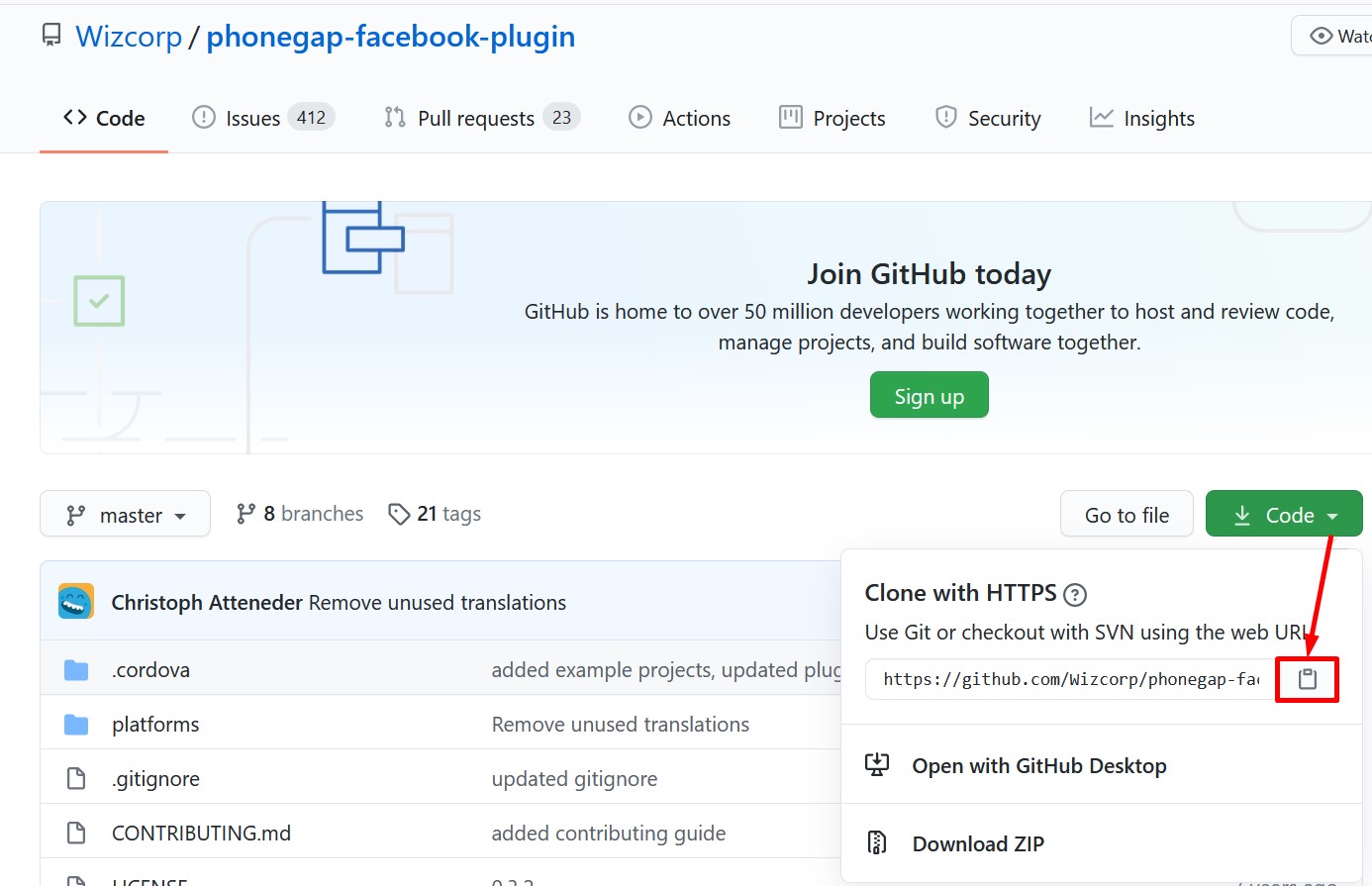This screenshot has width=1372, height=886.
Task: Toggle the green Code dropdown button
Action: (1284, 514)
